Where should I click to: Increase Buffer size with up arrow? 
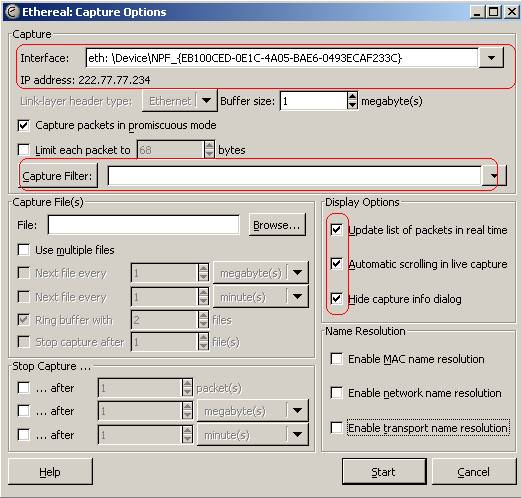click(352, 97)
